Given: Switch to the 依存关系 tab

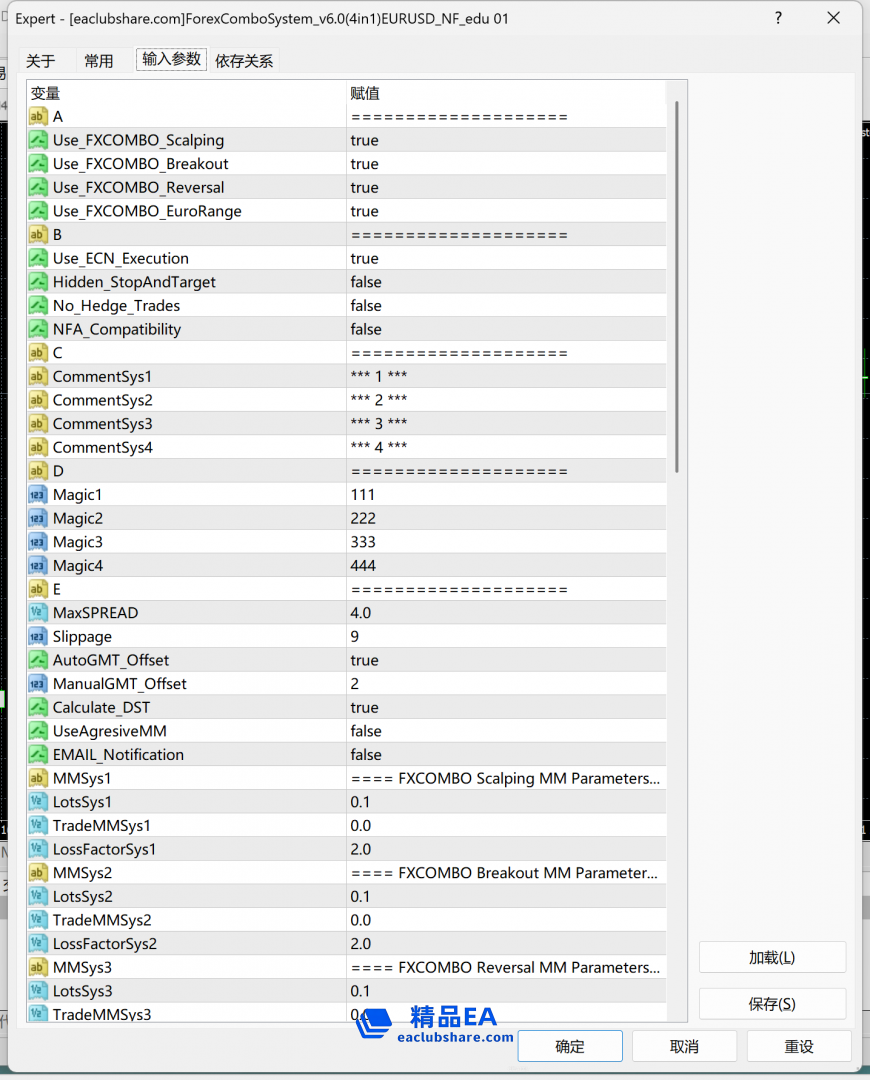Looking at the screenshot, I should pos(244,61).
